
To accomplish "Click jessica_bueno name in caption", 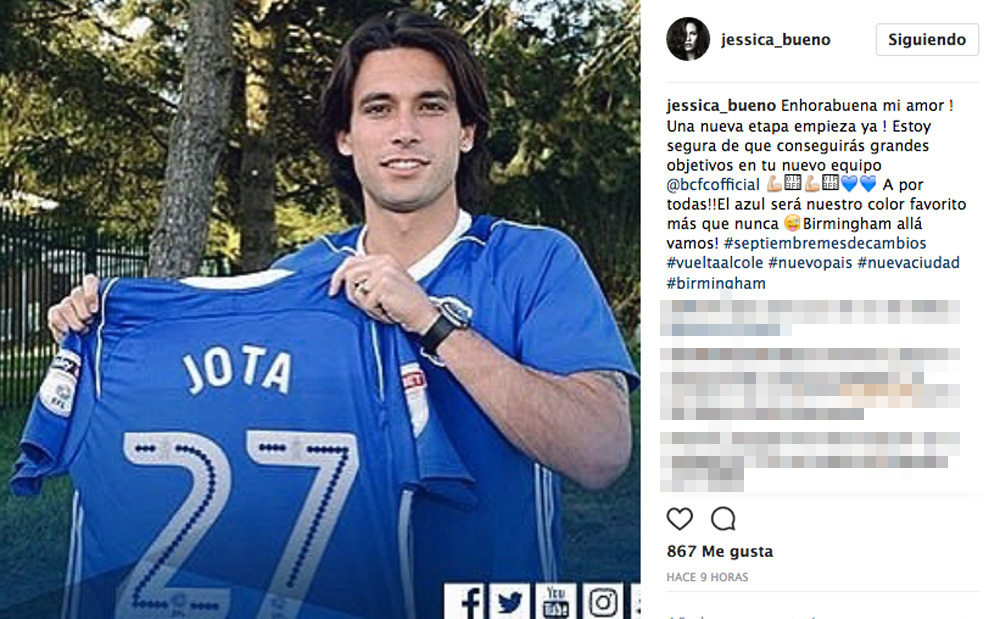I will (721, 106).
